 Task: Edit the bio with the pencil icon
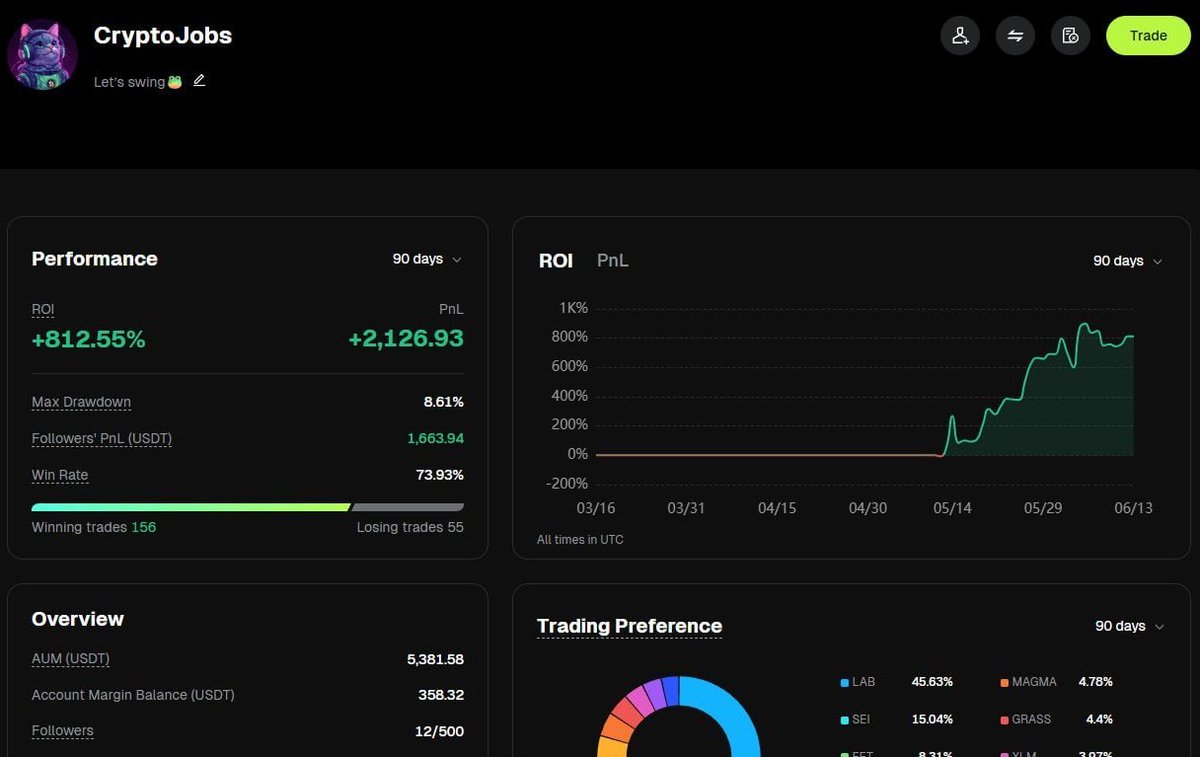199,81
